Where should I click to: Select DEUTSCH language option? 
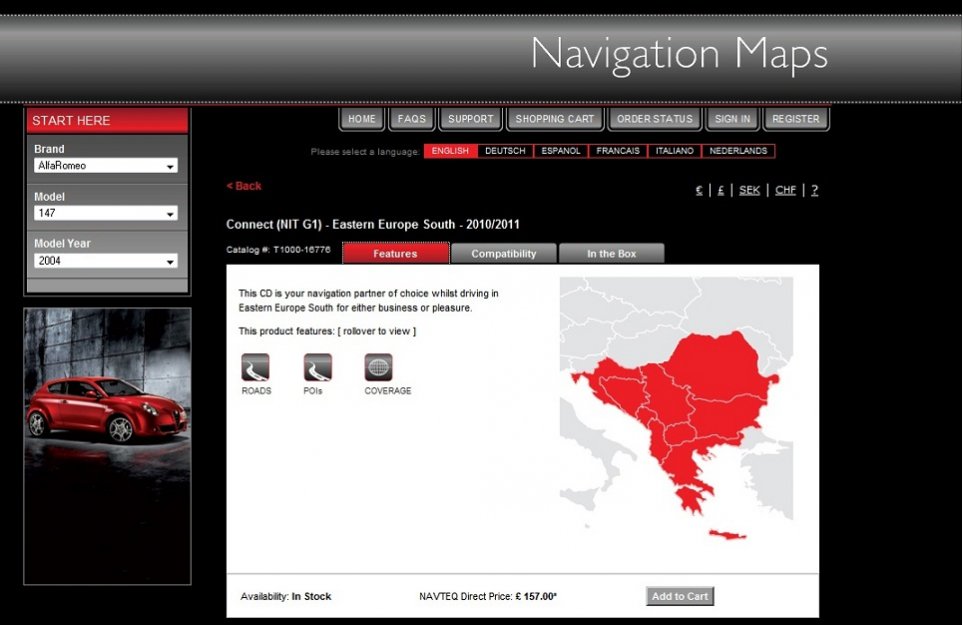point(505,151)
